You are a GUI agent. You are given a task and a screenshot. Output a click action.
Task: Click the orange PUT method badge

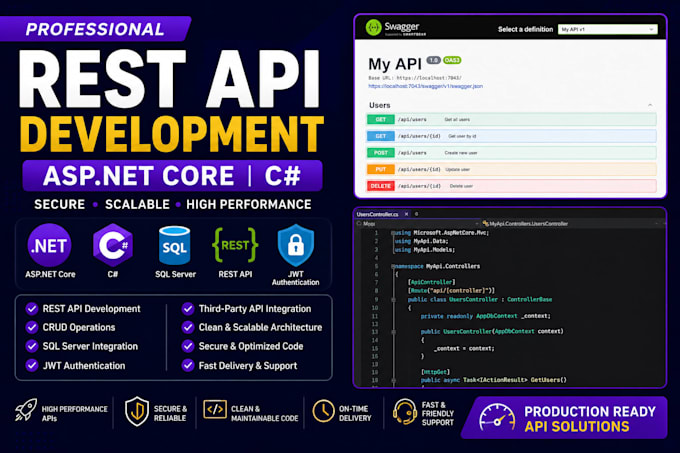(381, 169)
